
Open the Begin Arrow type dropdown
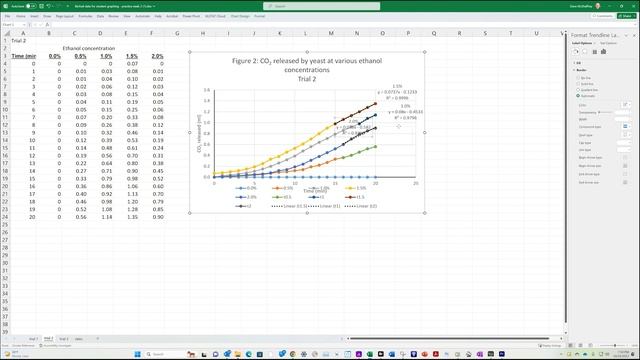[x=625, y=158]
